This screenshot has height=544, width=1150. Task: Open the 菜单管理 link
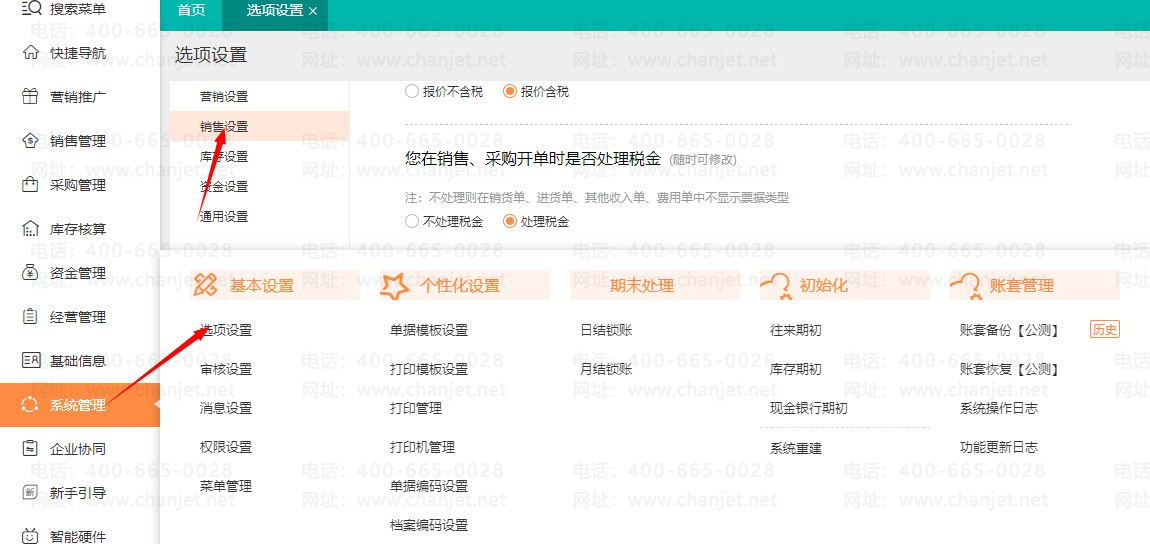point(225,485)
